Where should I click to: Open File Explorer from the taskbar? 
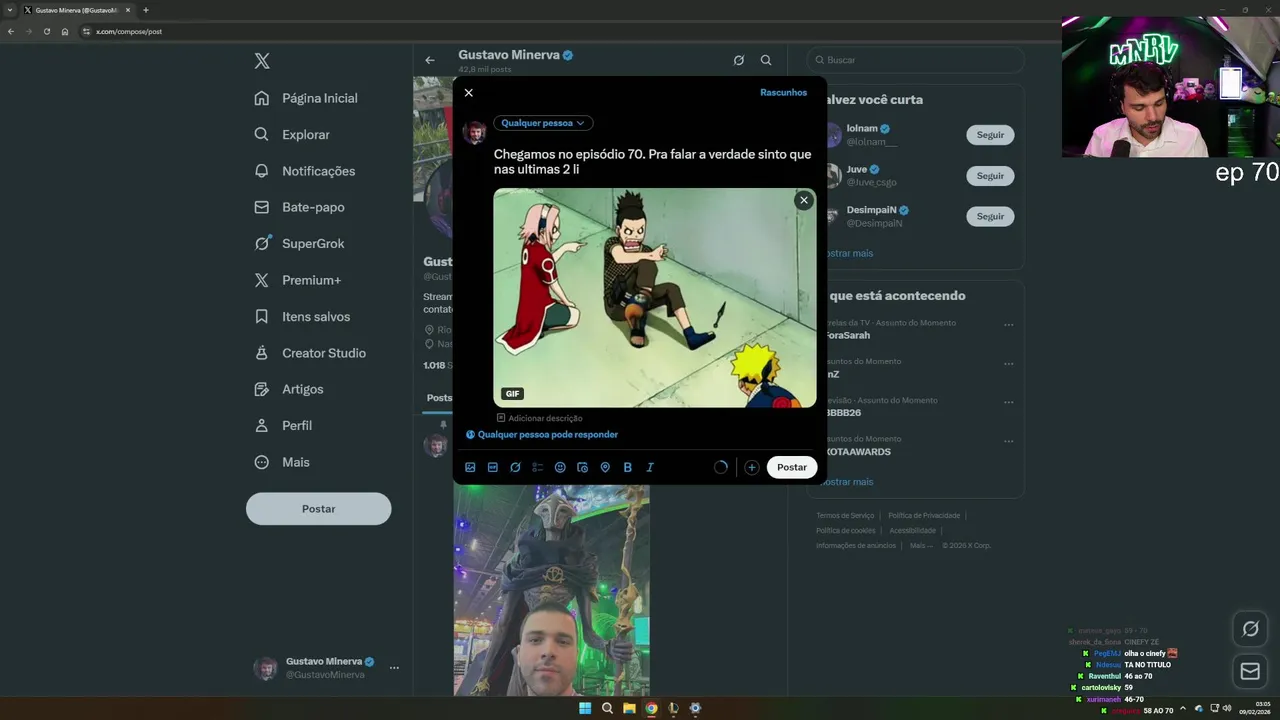[629, 708]
